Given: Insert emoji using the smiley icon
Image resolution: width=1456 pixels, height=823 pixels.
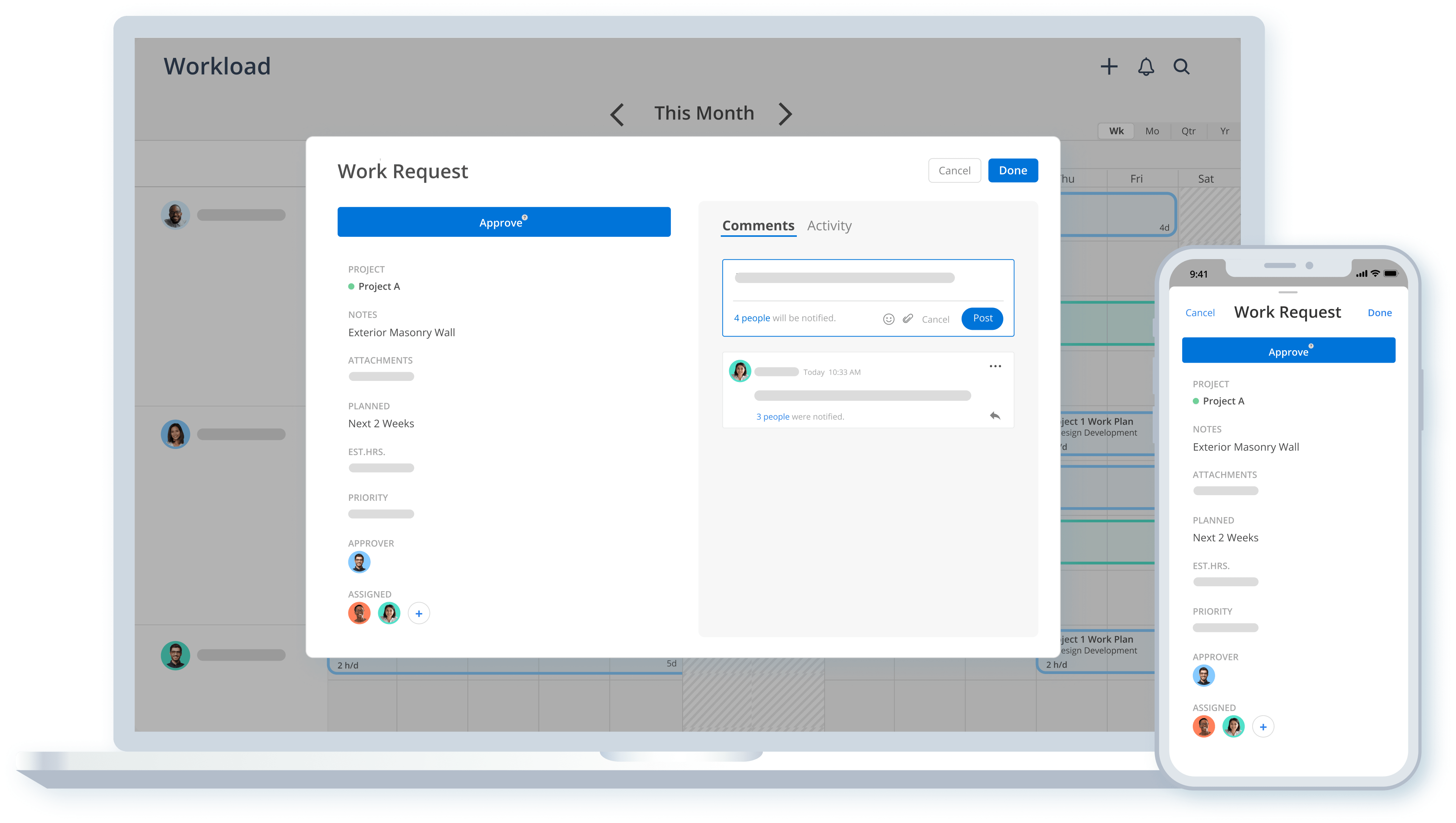Looking at the screenshot, I should click(888, 319).
